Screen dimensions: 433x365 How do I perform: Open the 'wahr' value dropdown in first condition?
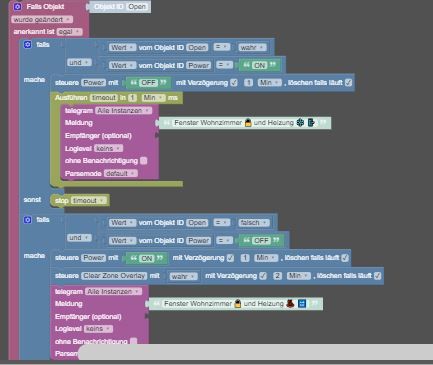pos(253,47)
